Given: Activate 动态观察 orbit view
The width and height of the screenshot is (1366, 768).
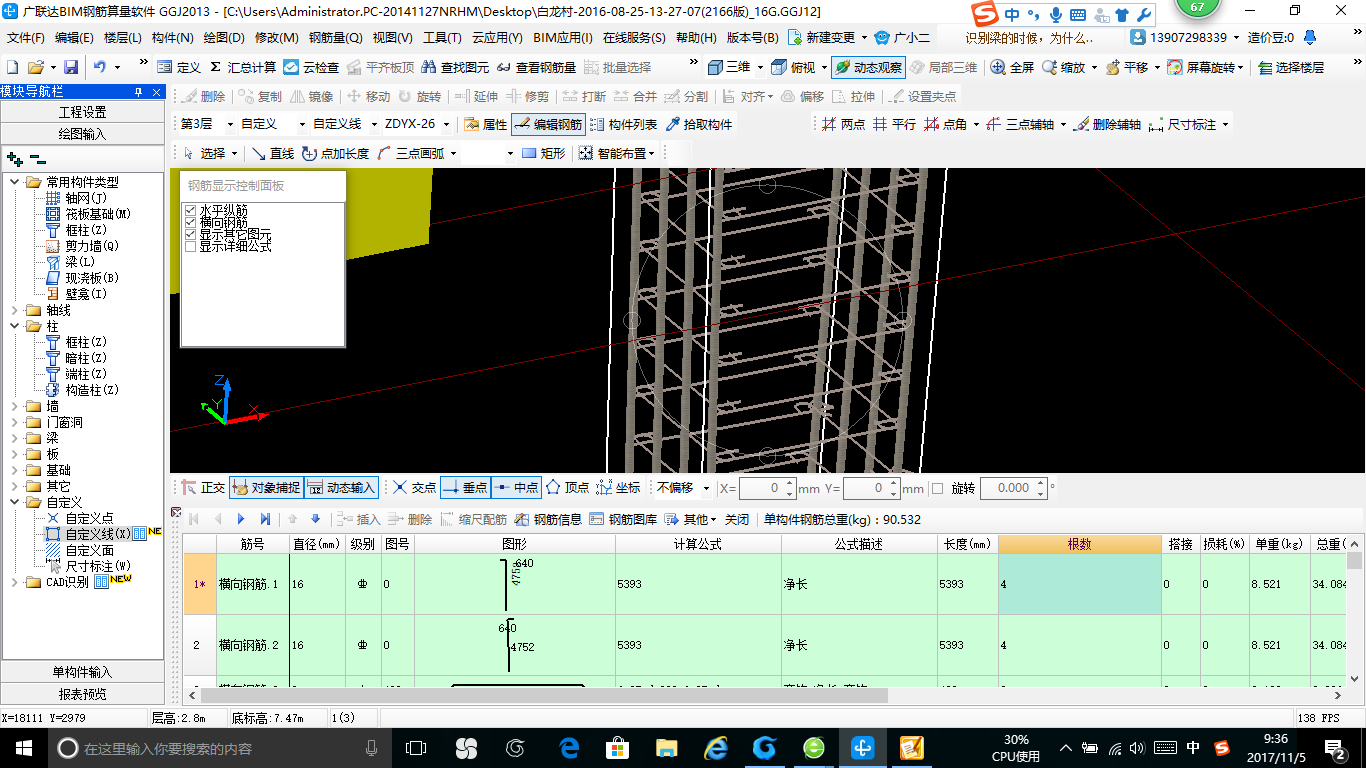Looking at the screenshot, I should click(868, 67).
